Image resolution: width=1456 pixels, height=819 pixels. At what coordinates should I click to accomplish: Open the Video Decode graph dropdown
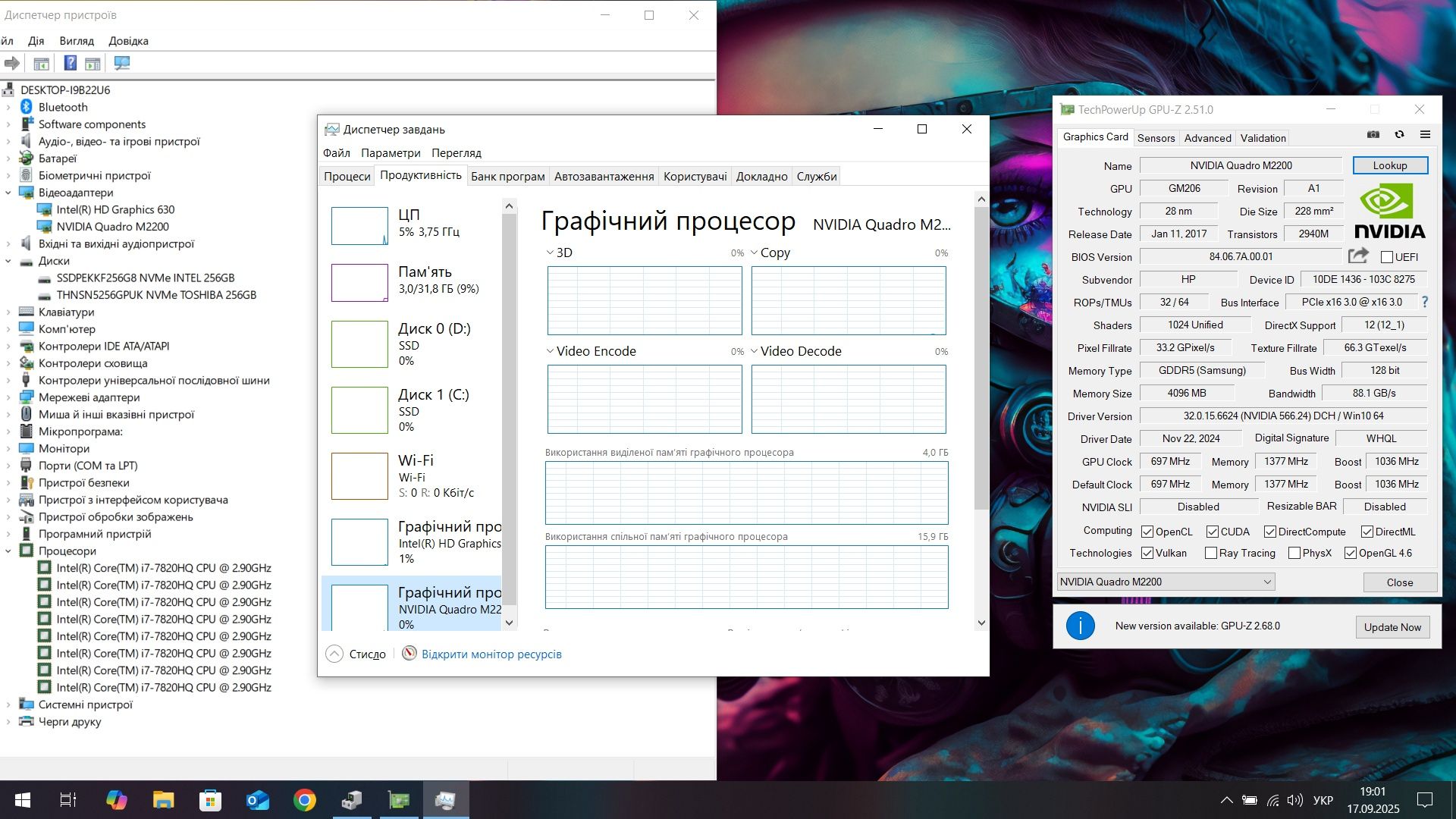[755, 351]
